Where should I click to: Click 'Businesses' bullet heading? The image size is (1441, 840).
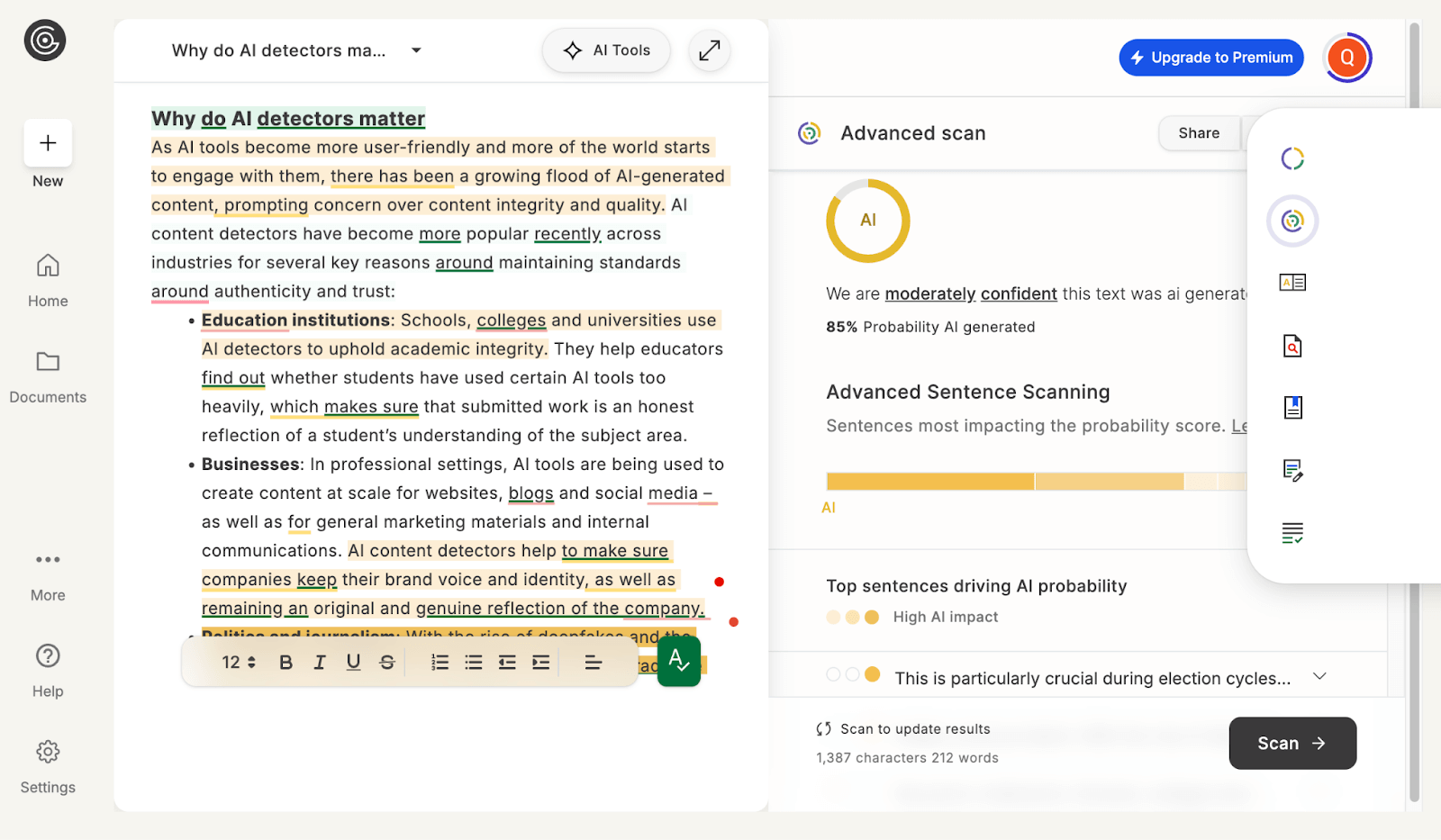(250, 465)
